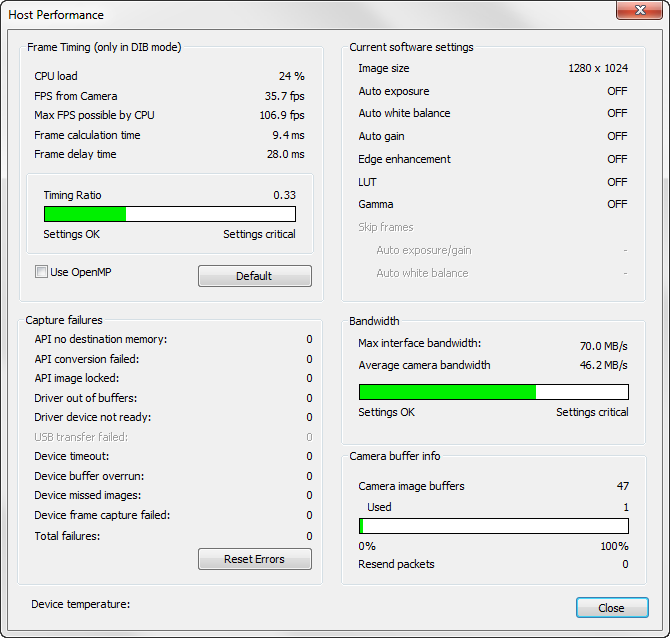Click the Image size value 1280 x 1024

(x=598, y=68)
